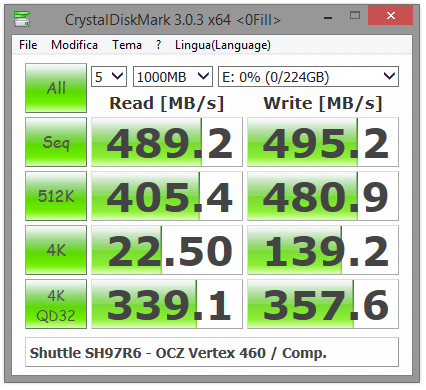This screenshot has height=390, width=426.
Task: Run all benchmarks with the All button
Action: [56, 88]
